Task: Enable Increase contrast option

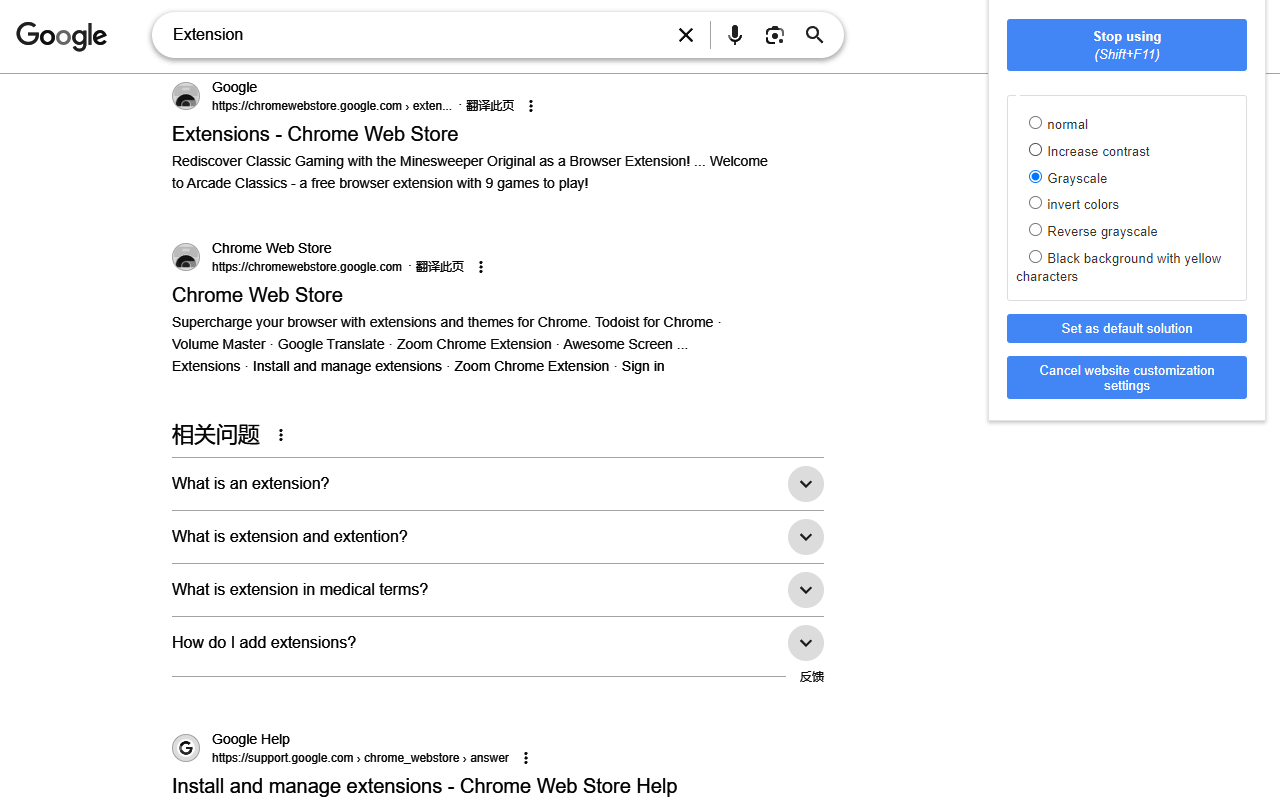Action: [1036, 150]
